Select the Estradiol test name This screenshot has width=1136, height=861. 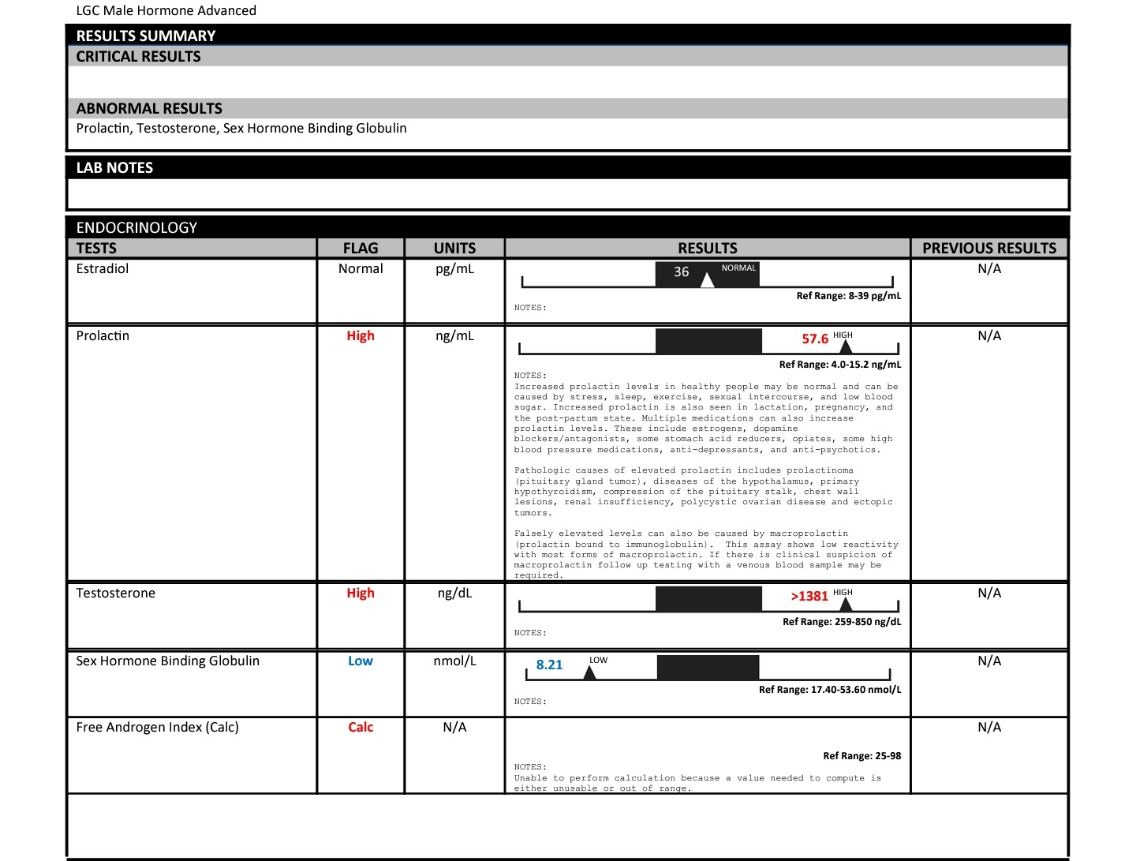pyautogui.click(x=103, y=269)
